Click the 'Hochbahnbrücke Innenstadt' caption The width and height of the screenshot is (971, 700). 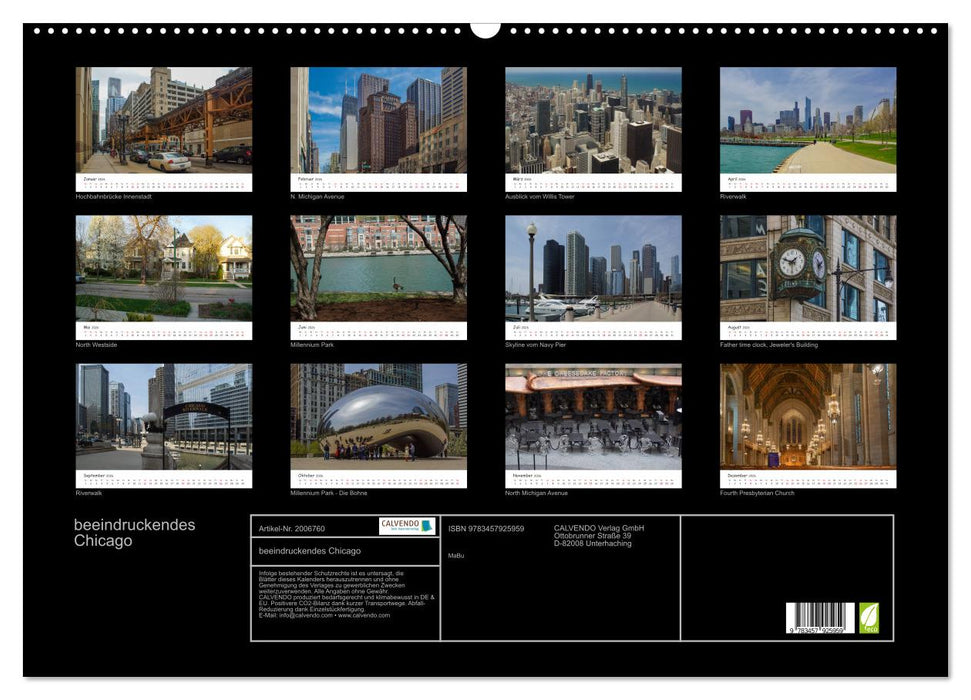(x=112, y=197)
